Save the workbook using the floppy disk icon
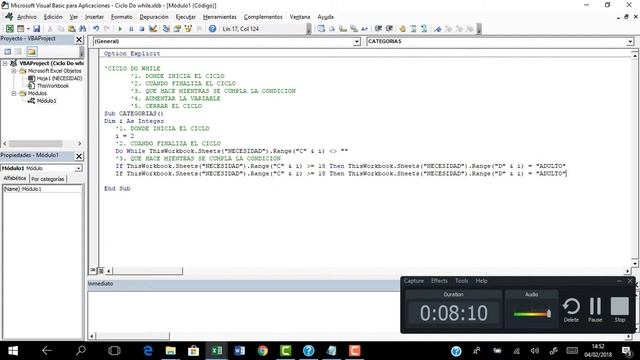This screenshot has height=360, width=640. (36, 29)
